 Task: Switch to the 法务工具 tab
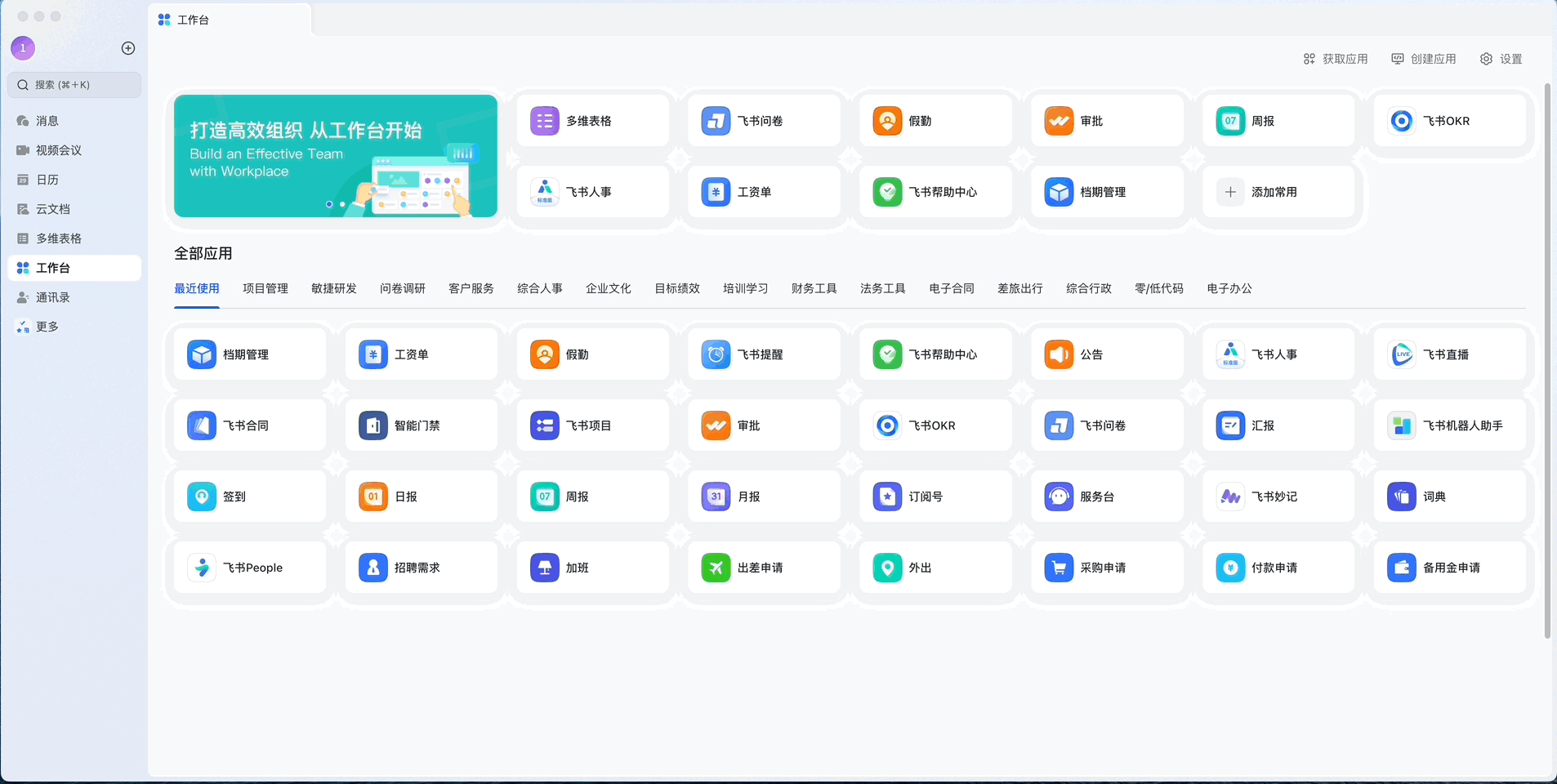(x=883, y=288)
